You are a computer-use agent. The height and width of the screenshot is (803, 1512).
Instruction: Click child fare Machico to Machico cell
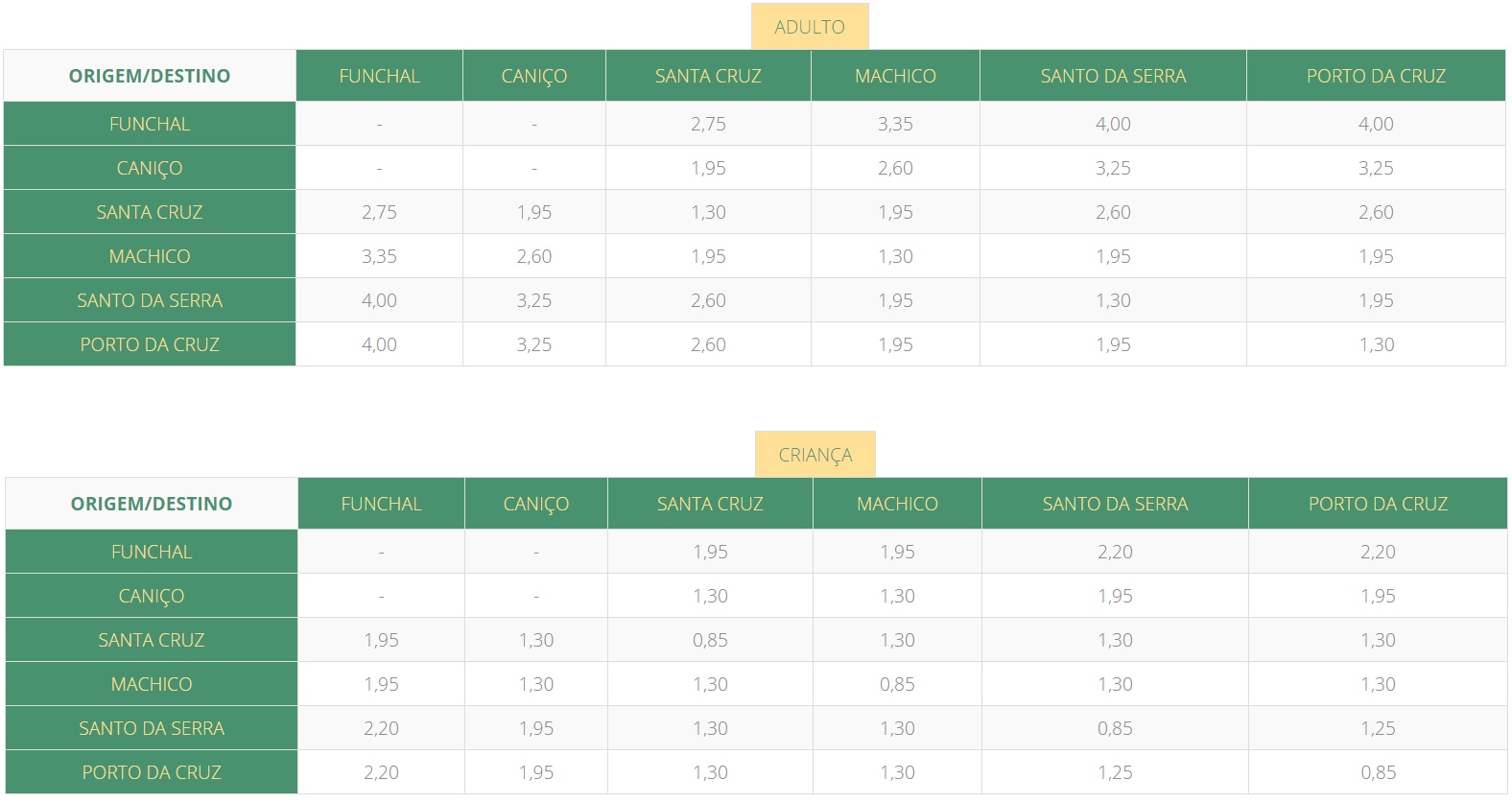(x=897, y=684)
